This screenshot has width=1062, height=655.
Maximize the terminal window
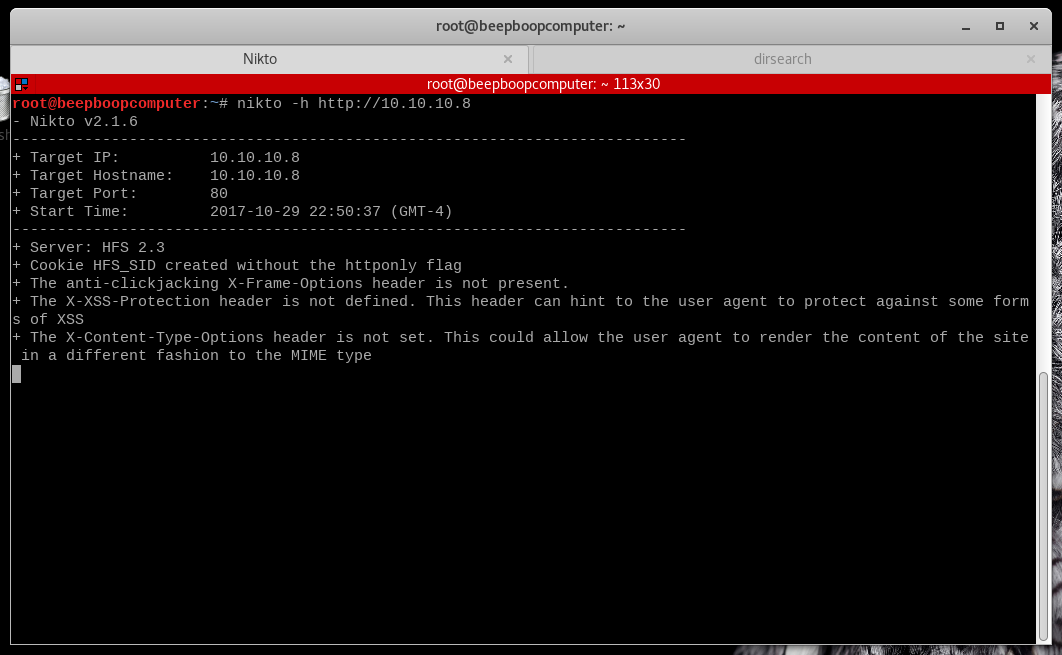[1000, 26]
